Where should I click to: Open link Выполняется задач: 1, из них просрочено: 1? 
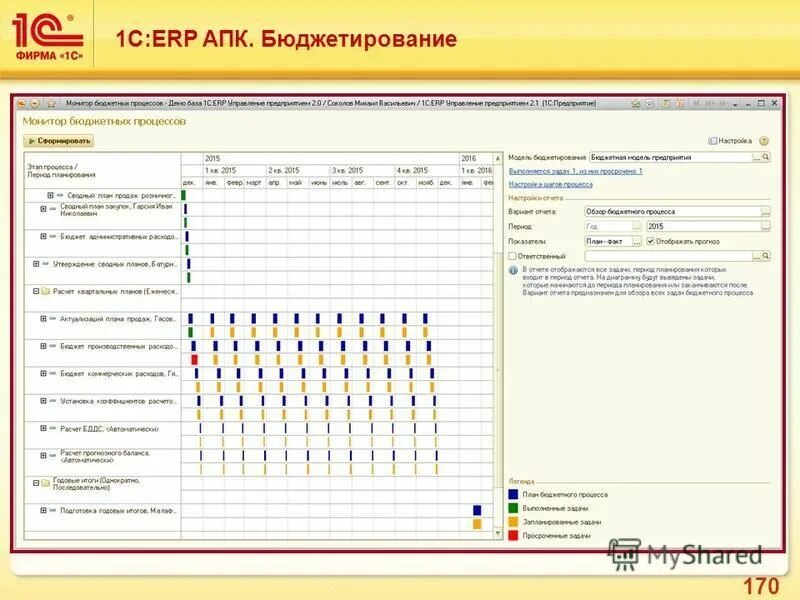(576, 171)
